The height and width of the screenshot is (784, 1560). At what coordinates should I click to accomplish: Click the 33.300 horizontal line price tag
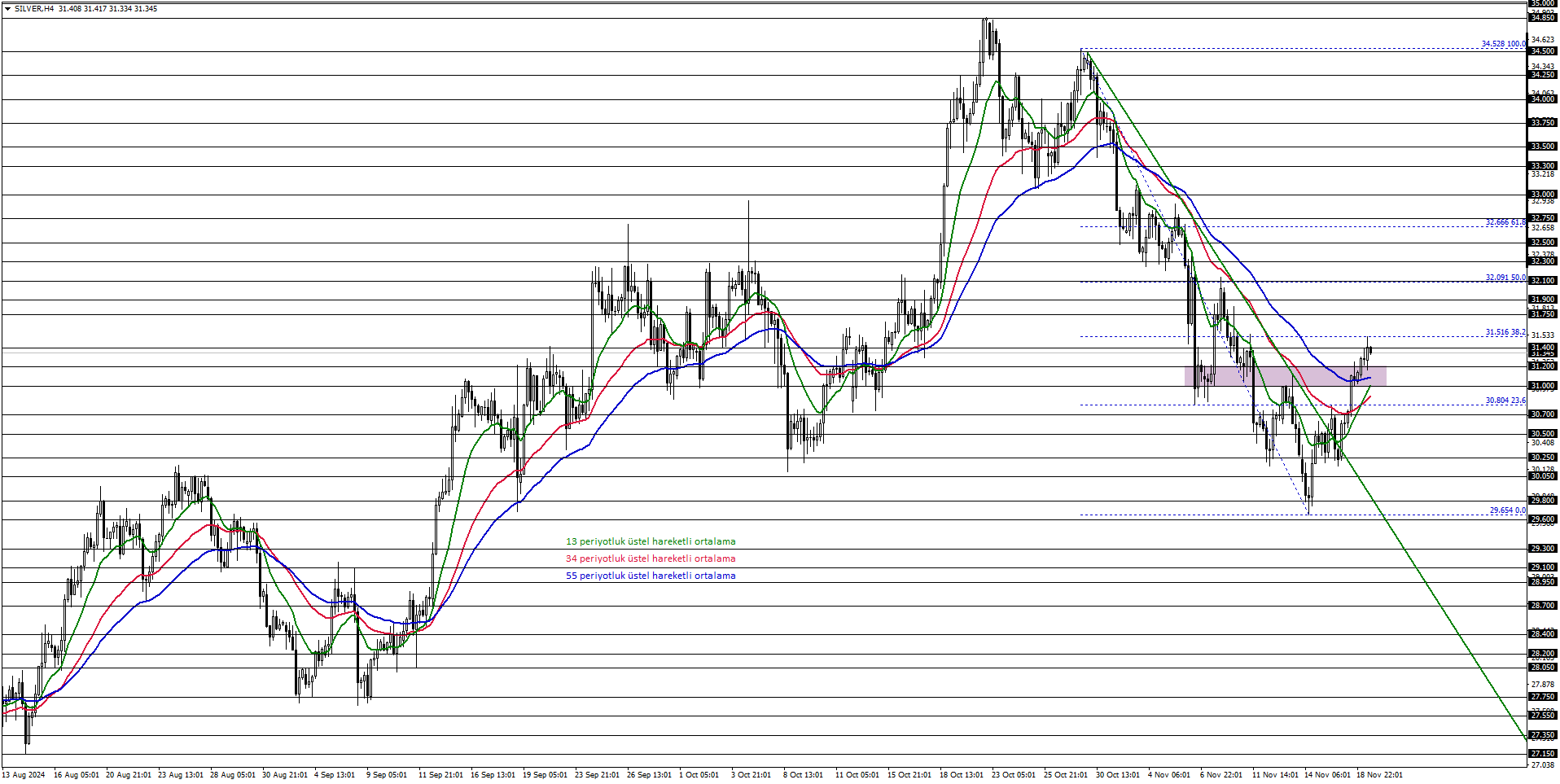tap(1543, 166)
